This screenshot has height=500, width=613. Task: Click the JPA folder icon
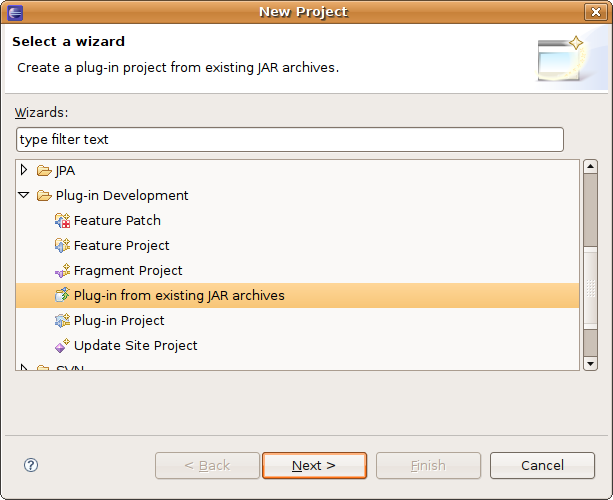click(44, 171)
